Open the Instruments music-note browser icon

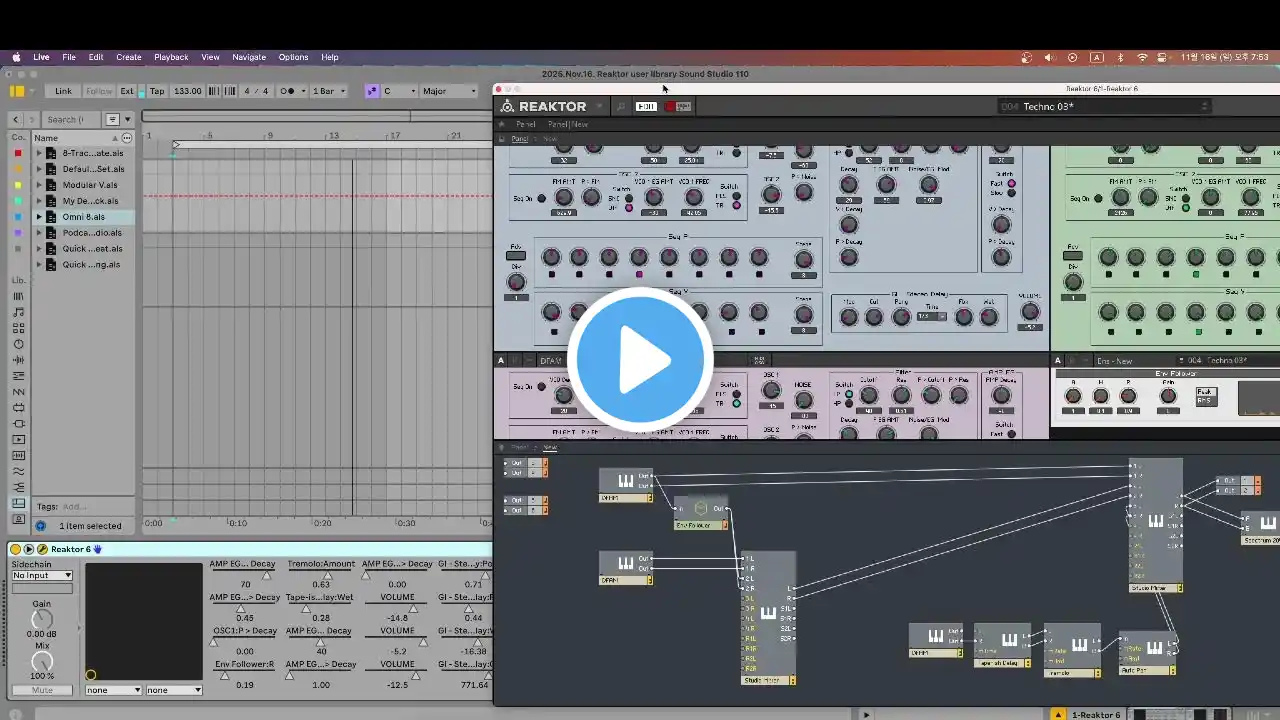18,313
